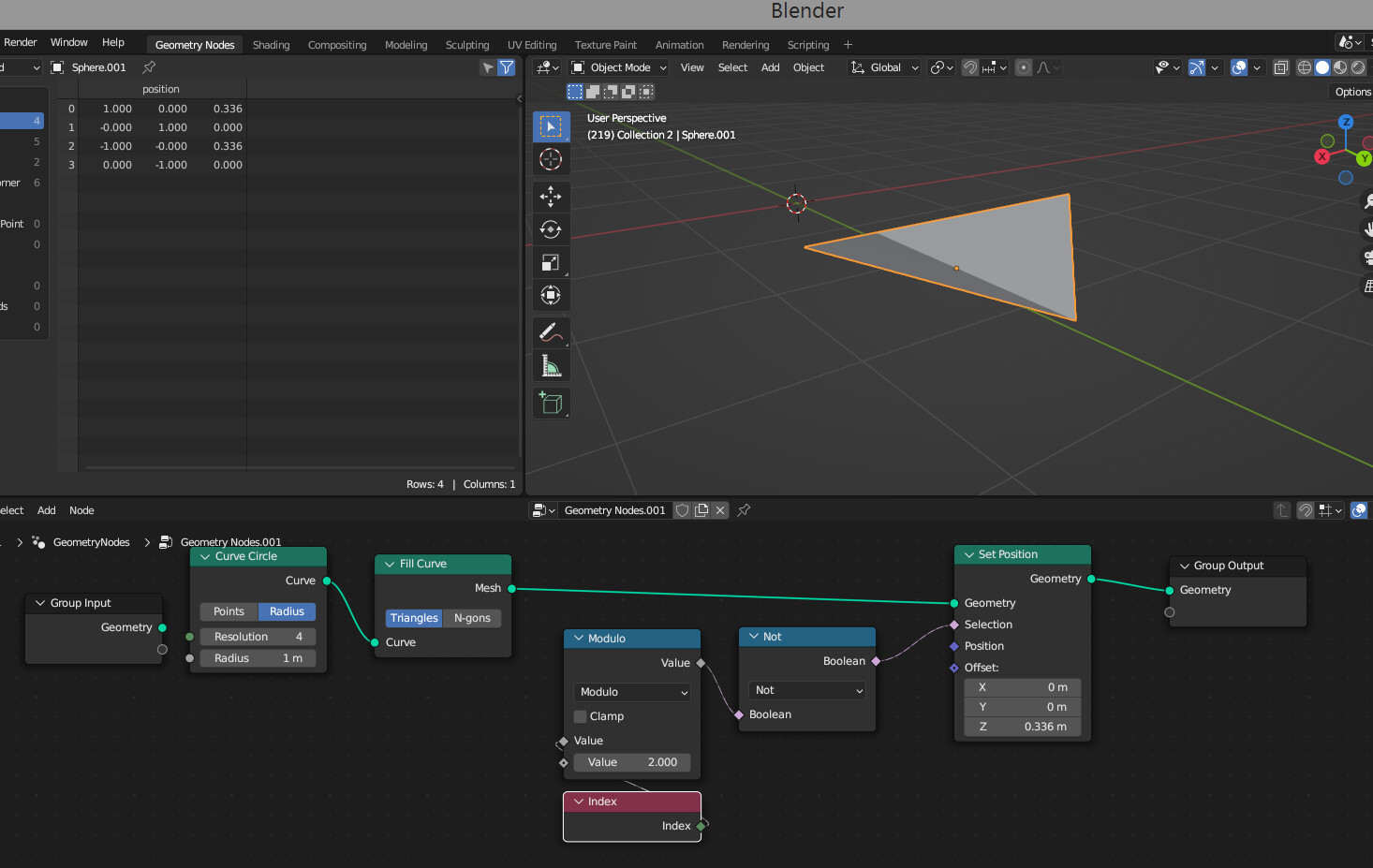The width and height of the screenshot is (1373, 868).
Task: Select Points mode in Curve Circle node
Action: click(x=229, y=611)
